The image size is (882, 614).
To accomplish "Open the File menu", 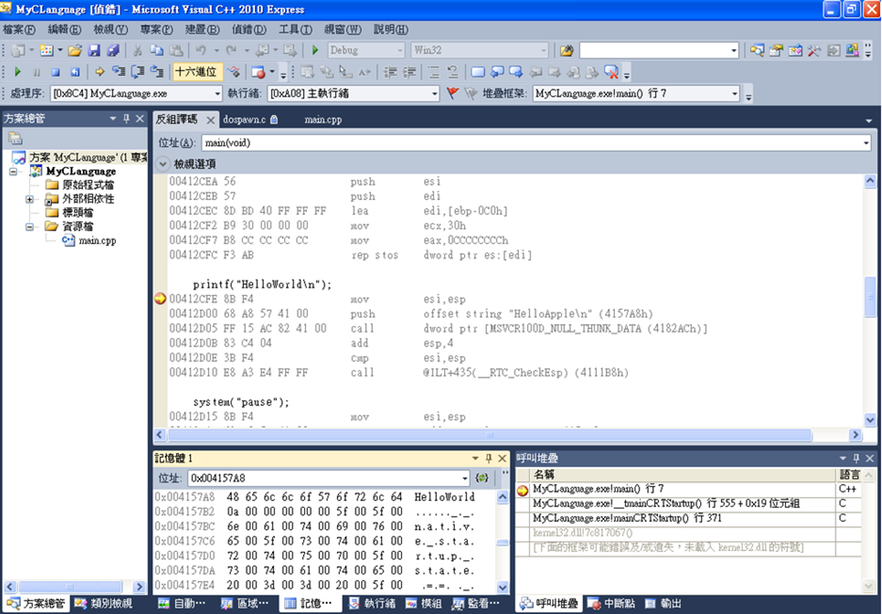I will pos(19,29).
